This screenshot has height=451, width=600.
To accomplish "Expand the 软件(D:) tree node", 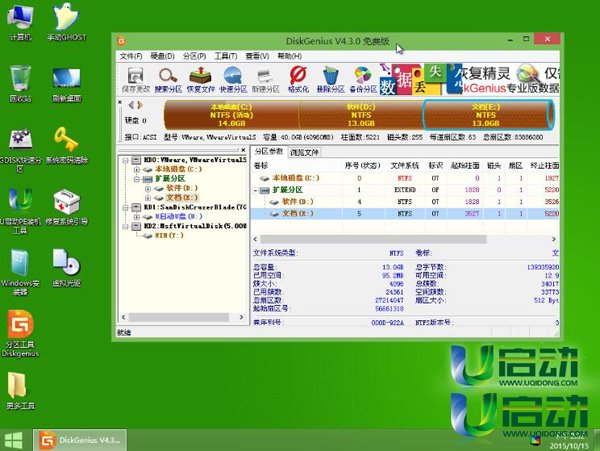I will (148, 188).
